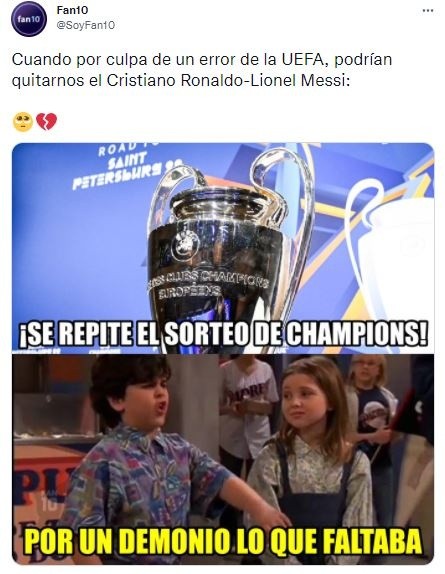
Task: Click the sad pleading face emoji
Action: (x=23, y=122)
